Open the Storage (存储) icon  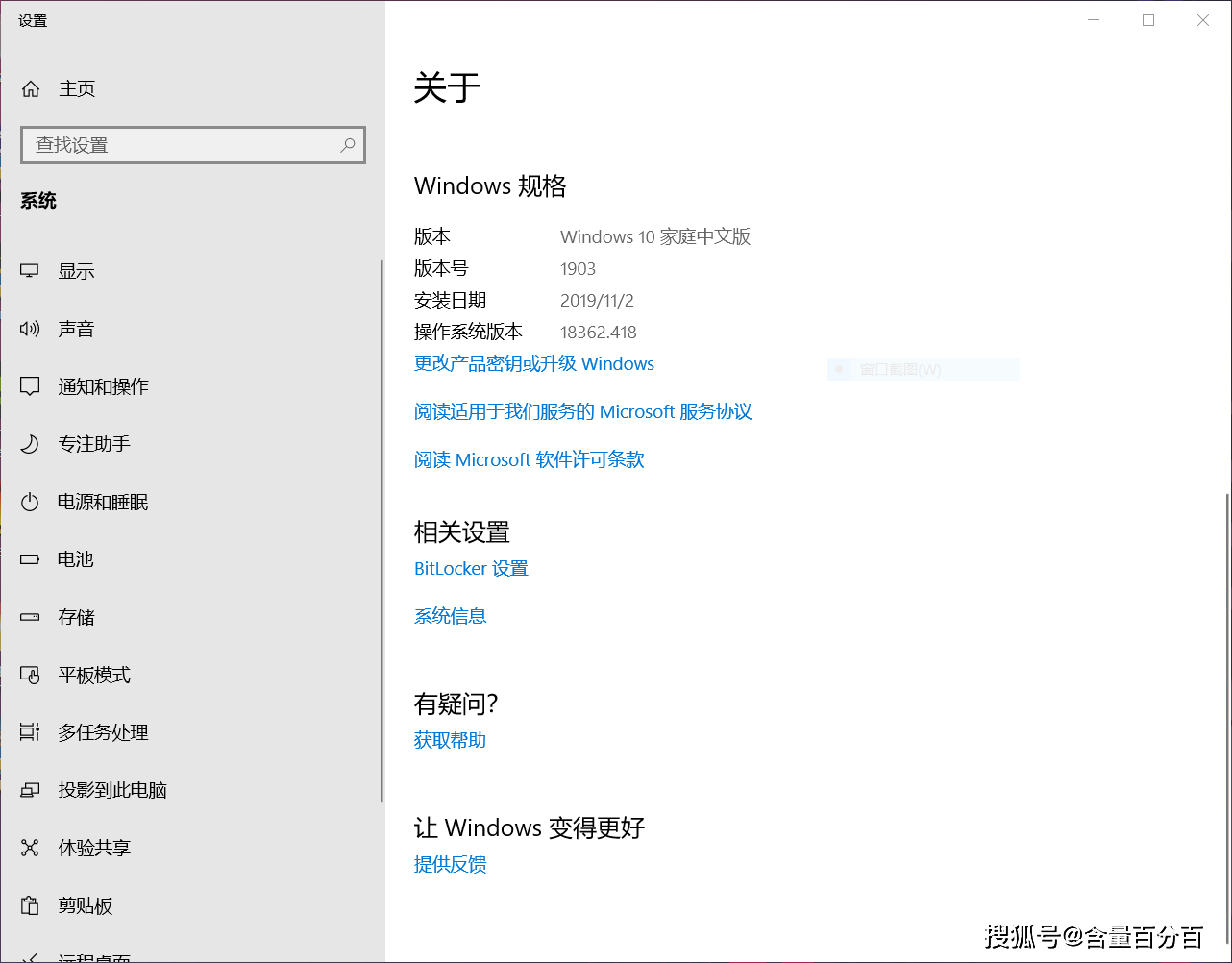(x=30, y=617)
